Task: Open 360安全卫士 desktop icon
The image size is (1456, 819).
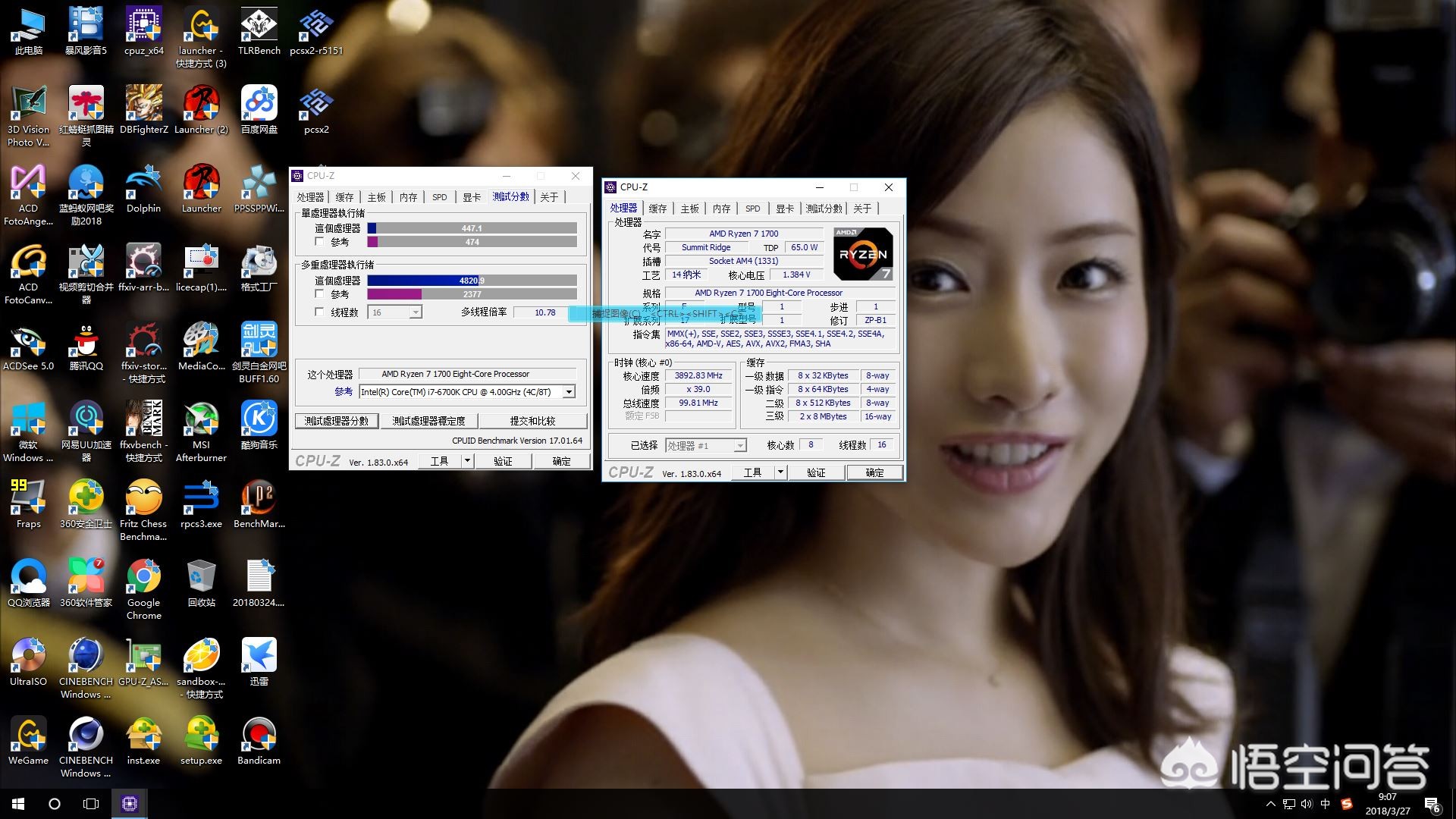Action: point(86,504)
